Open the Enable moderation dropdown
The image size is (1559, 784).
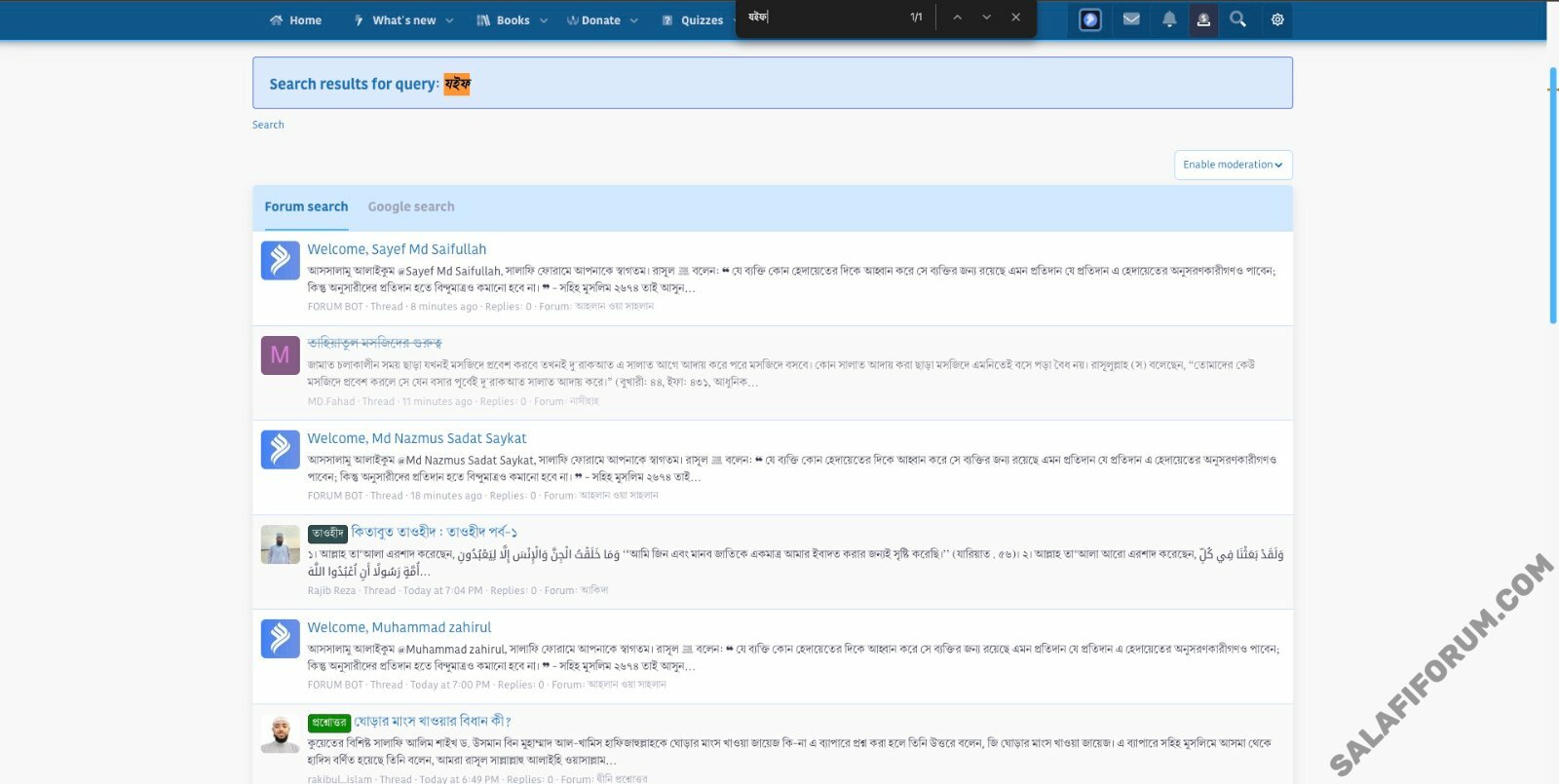pos(1233,165)
